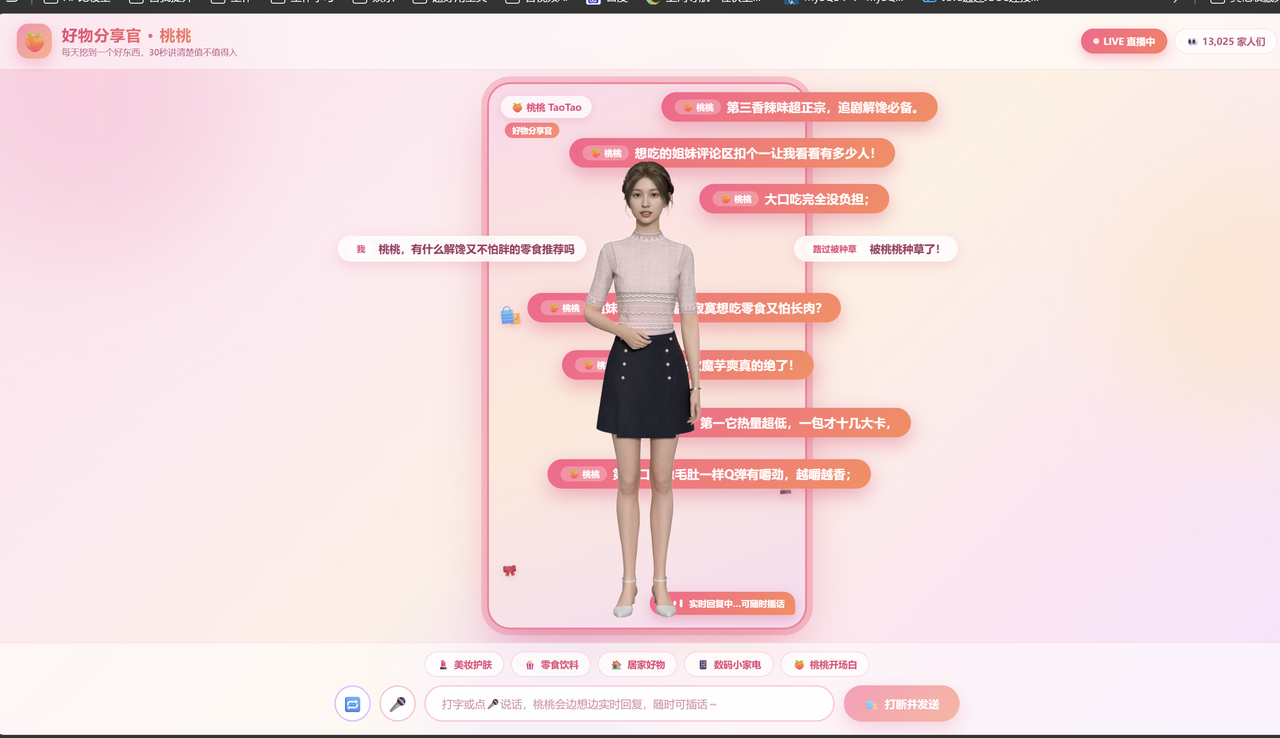This screenshot has height=738, width=1280.
Task: Trigger the 桃桃开场白 chip
Action: (x=825, y=665)
